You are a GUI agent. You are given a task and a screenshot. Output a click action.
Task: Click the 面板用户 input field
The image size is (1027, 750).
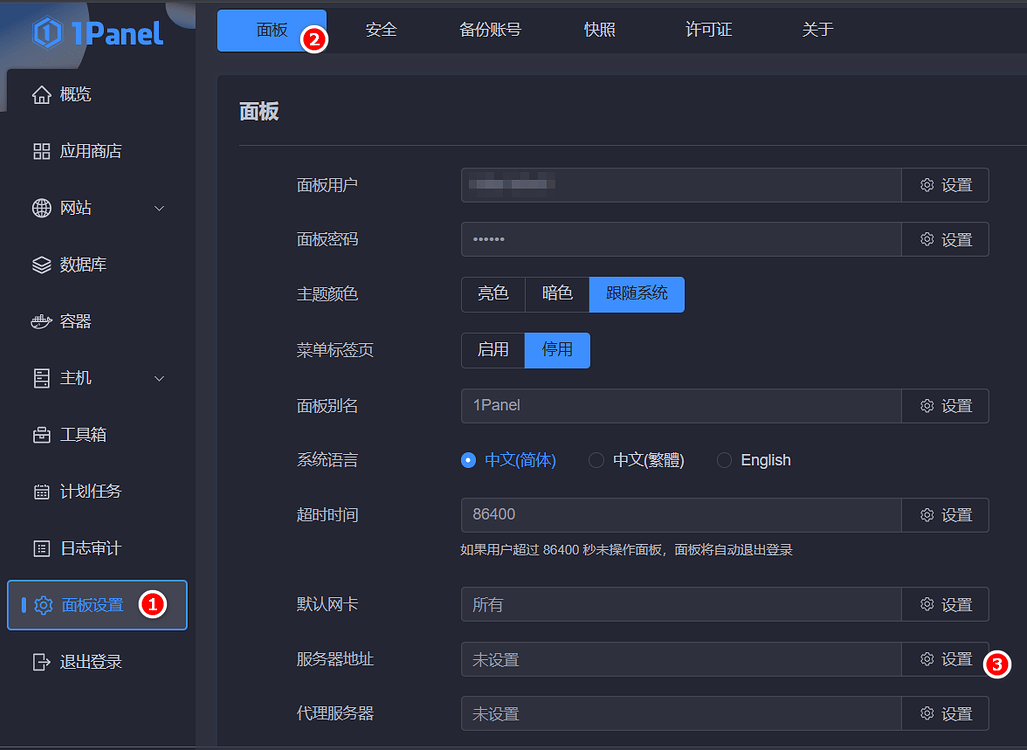point(681,185)
